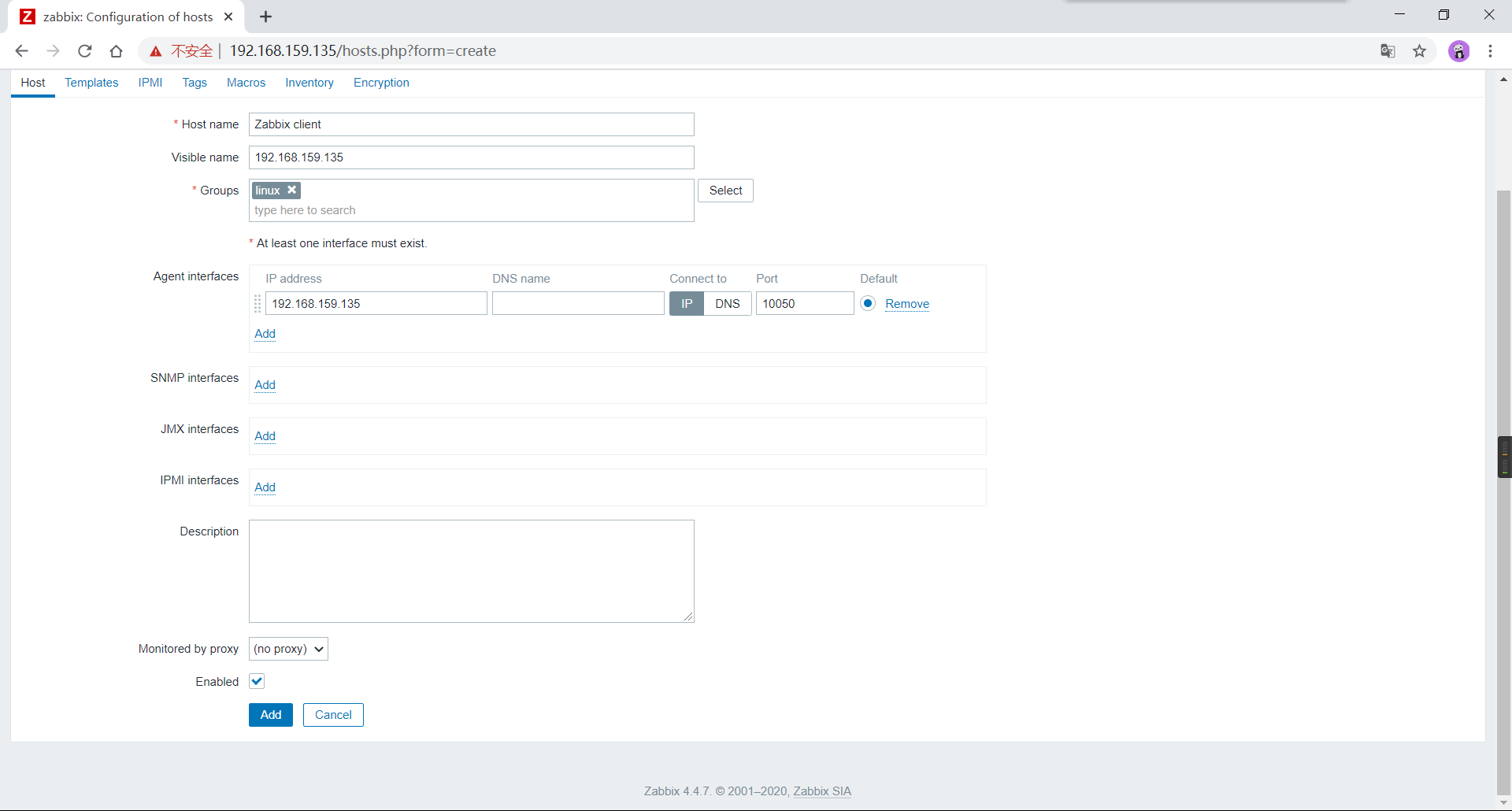Switch to the Templates tab
The height and width of the screenshot is (811, 1512).
point(91,83)
